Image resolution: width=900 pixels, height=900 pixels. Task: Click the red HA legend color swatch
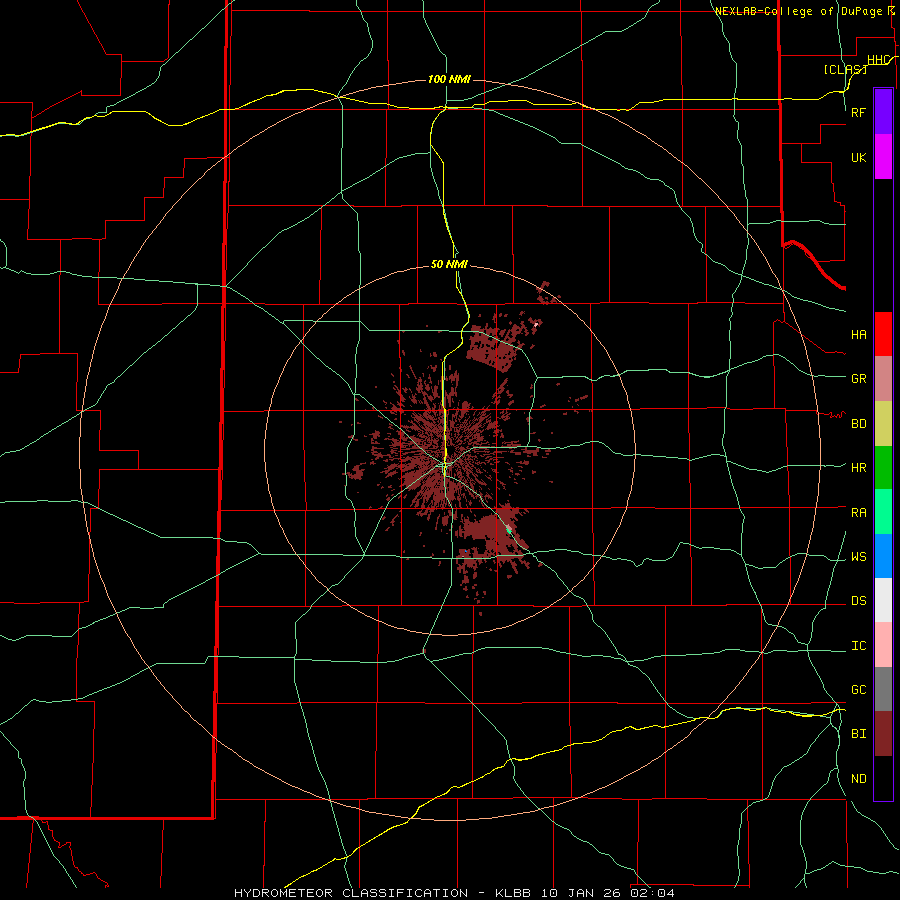pos(883,334)
